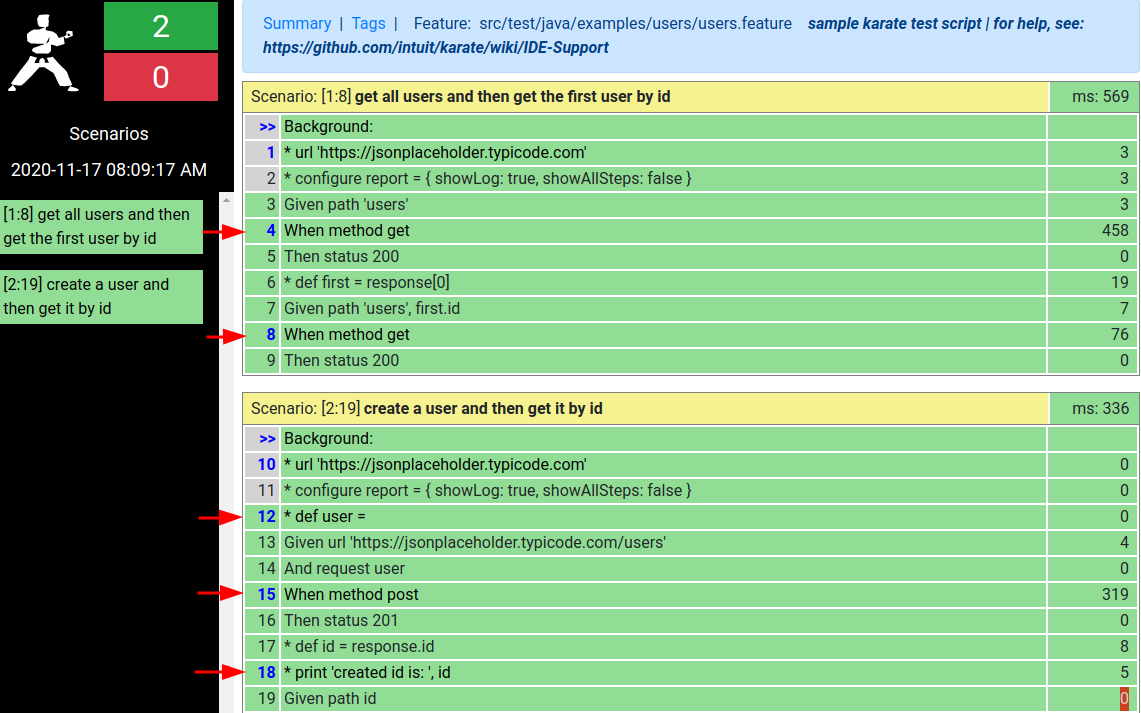Open the Summary link

point(297,23)
